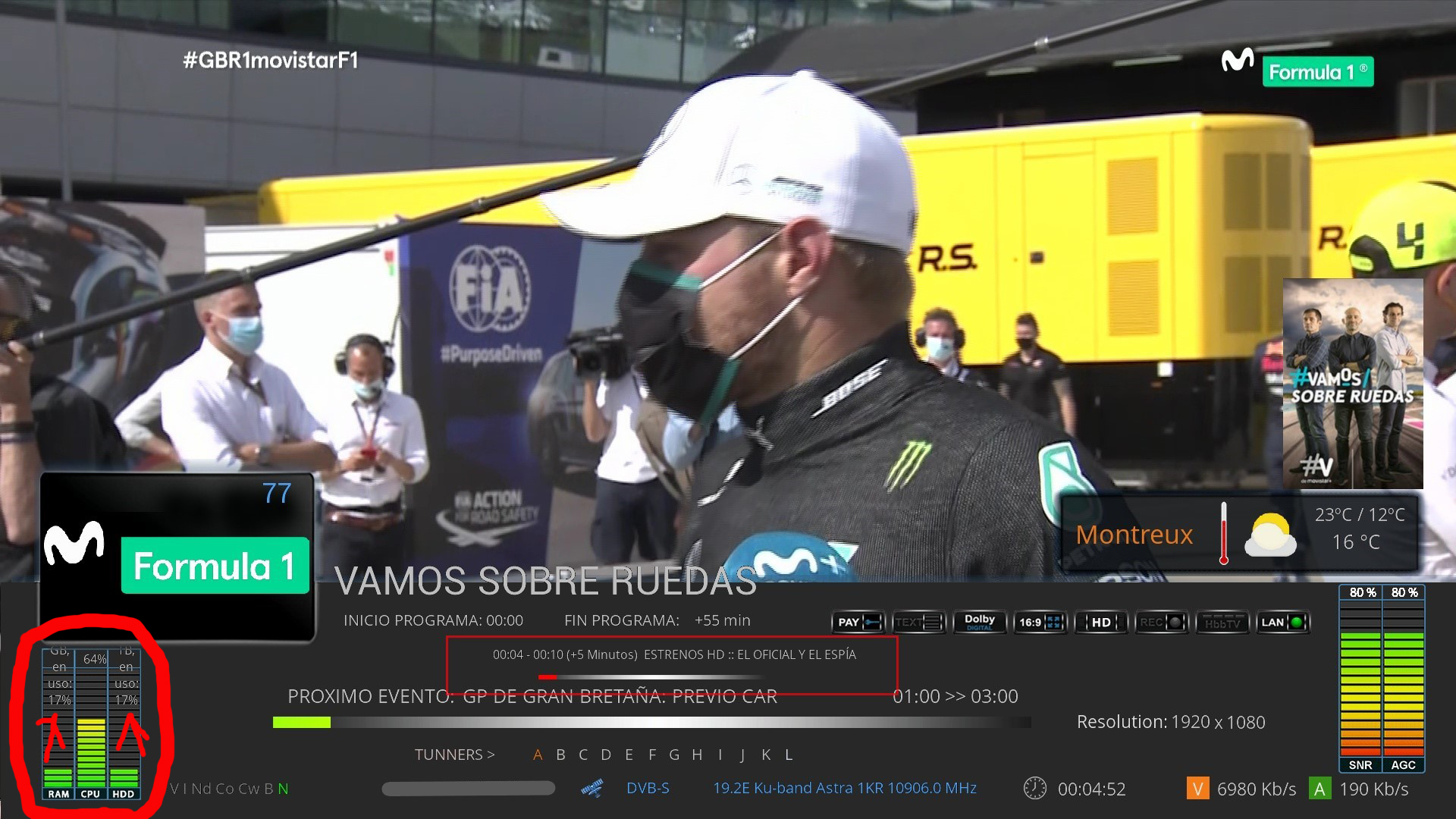Click the TEXT teletext indicator icon
Viewport: 1456px width, 819px height.
pos(919,623)
